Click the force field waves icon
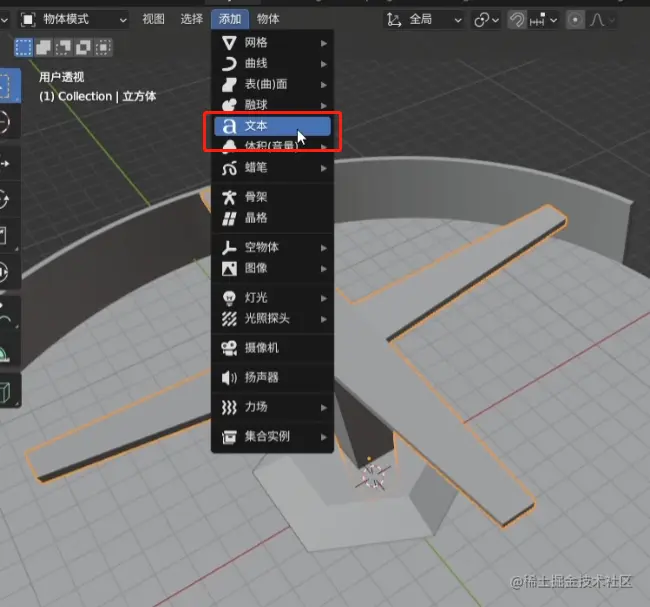This screenshot has width=650, height=607. click(x=229, y=407)
